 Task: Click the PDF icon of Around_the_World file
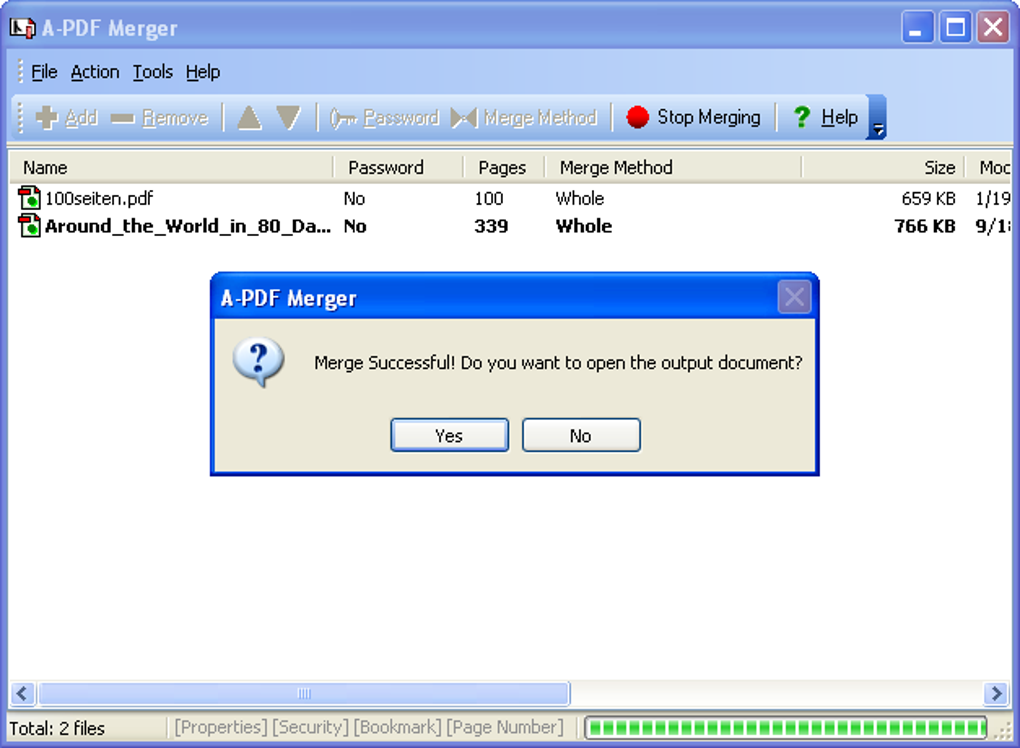coord(29,225)
